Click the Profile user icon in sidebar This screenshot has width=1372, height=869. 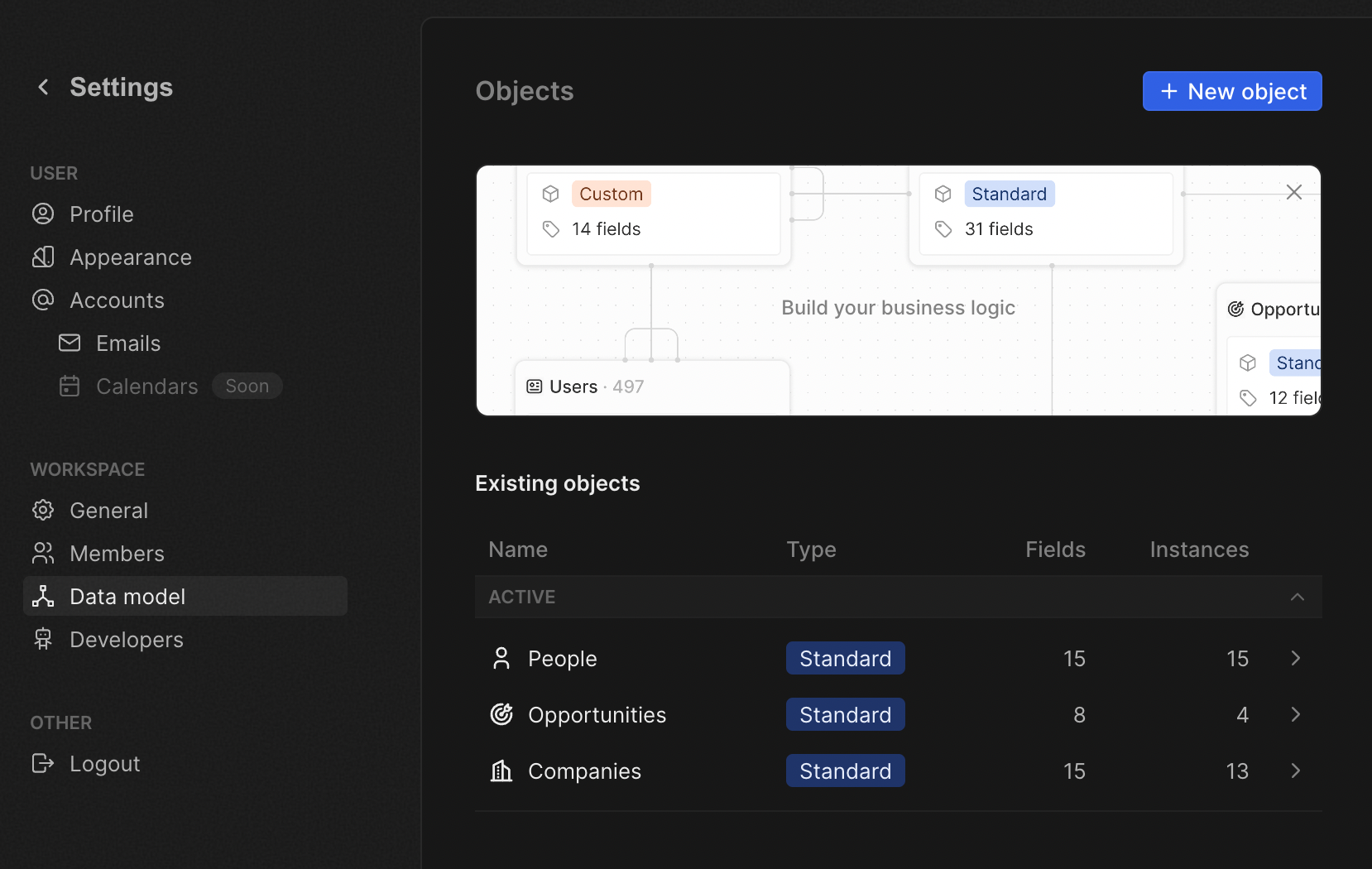tap(43, 214)
